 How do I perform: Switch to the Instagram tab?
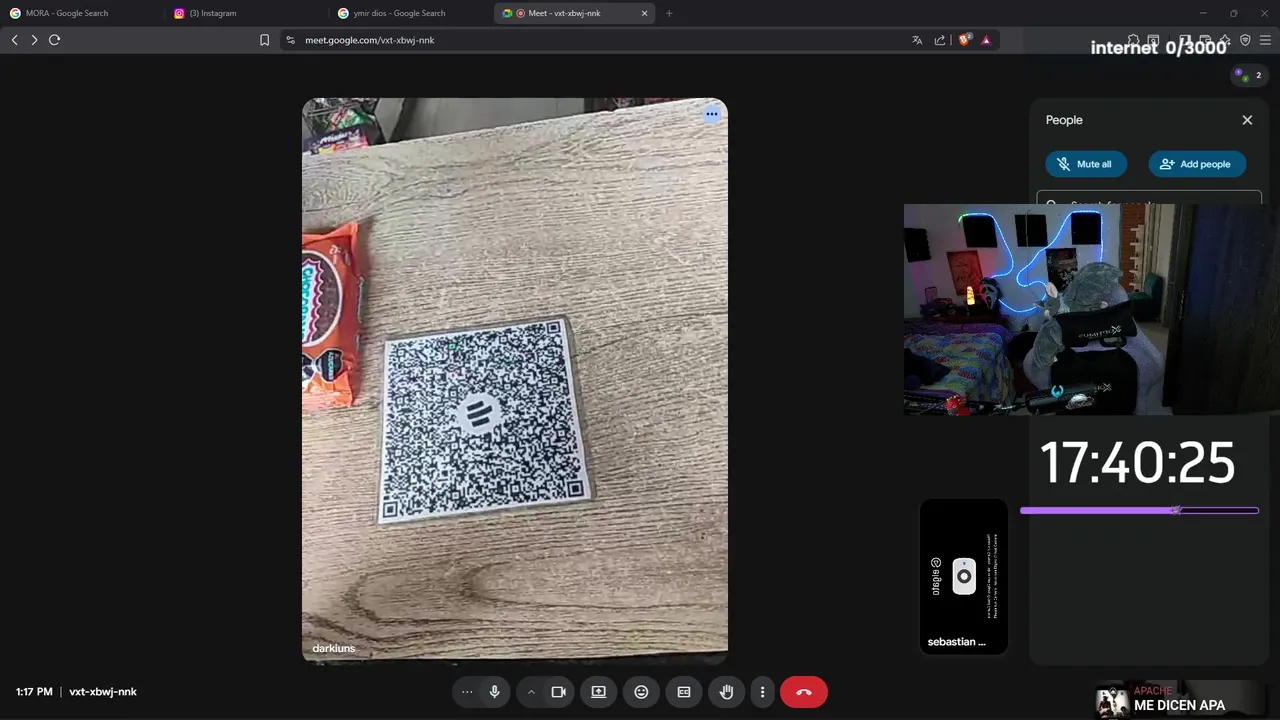tap(245, 13)
